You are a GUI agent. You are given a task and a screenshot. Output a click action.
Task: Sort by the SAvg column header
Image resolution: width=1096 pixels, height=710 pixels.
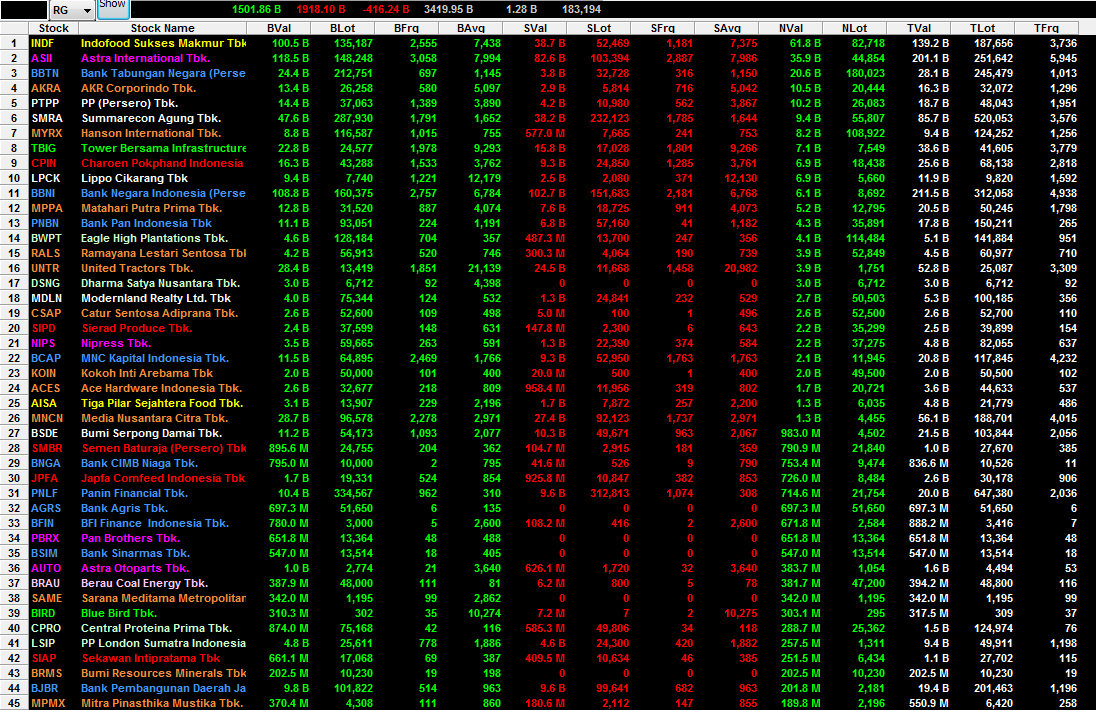[x=728, y=28]
